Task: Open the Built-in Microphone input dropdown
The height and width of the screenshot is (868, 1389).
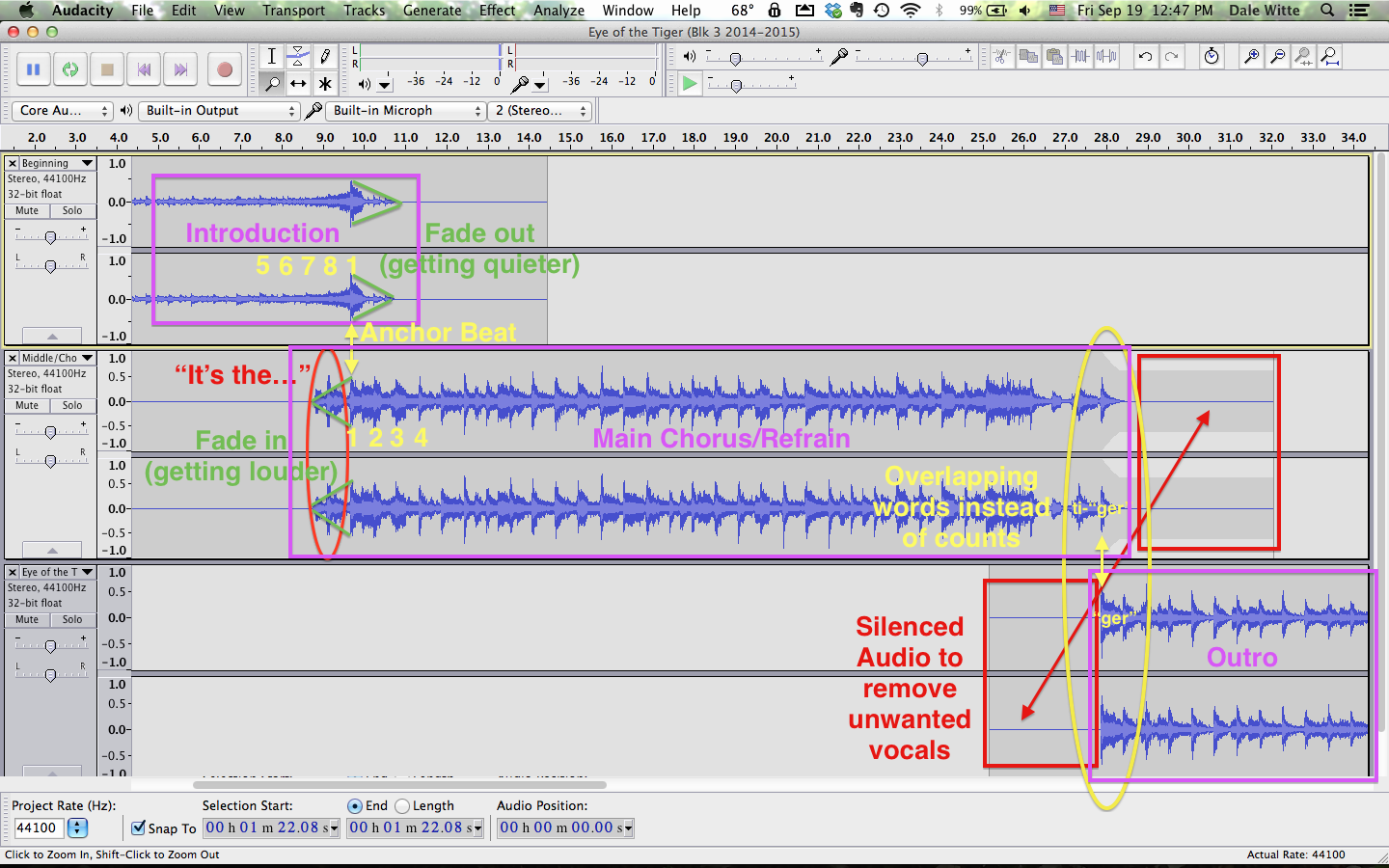Action: click(405, 111)
